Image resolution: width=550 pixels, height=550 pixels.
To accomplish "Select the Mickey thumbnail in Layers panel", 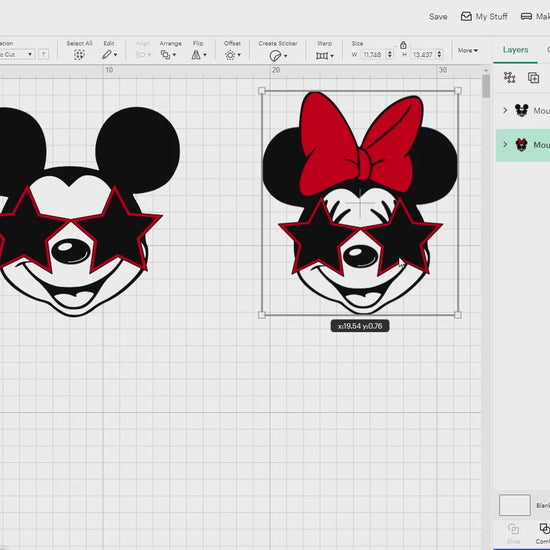I will [522, 110].
